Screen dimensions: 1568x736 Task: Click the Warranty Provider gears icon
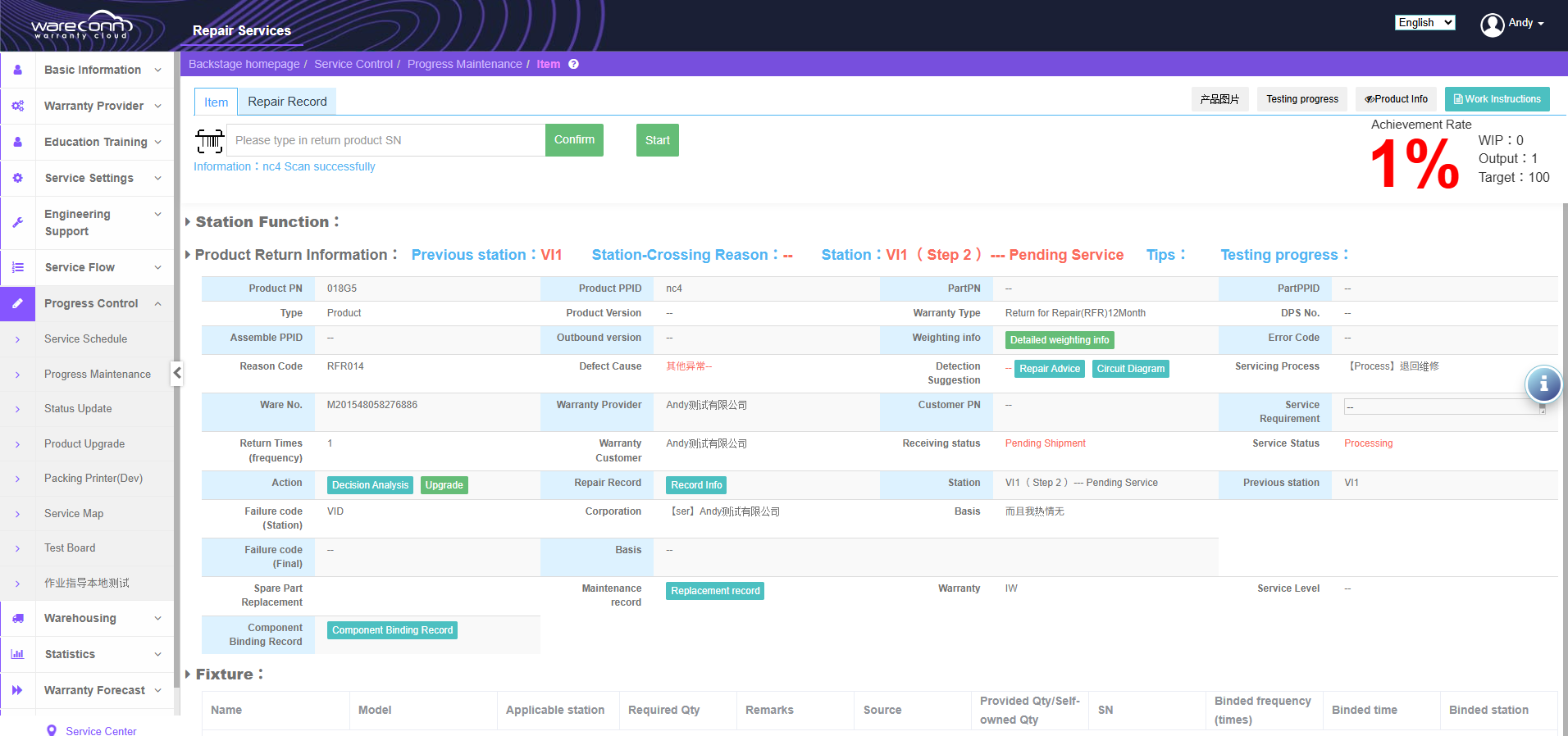tap(17, 106)
